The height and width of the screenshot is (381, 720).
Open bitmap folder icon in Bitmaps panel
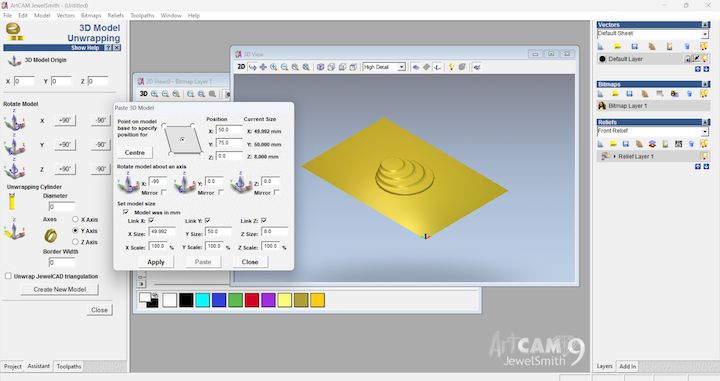pyautogui.click(x=615, y=94)
